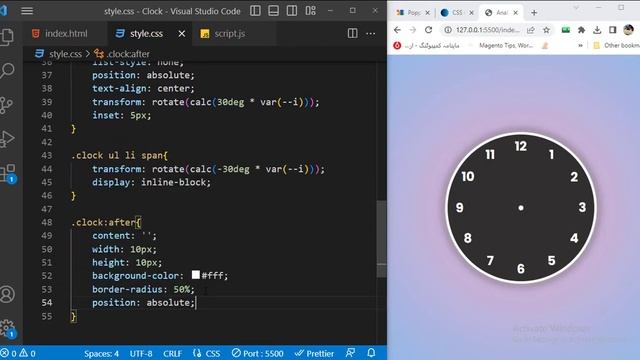Viewport: 640px width, 360px height.
Task: Toggle the secondary side bar layout icon
Action: [x=292, y=11]
